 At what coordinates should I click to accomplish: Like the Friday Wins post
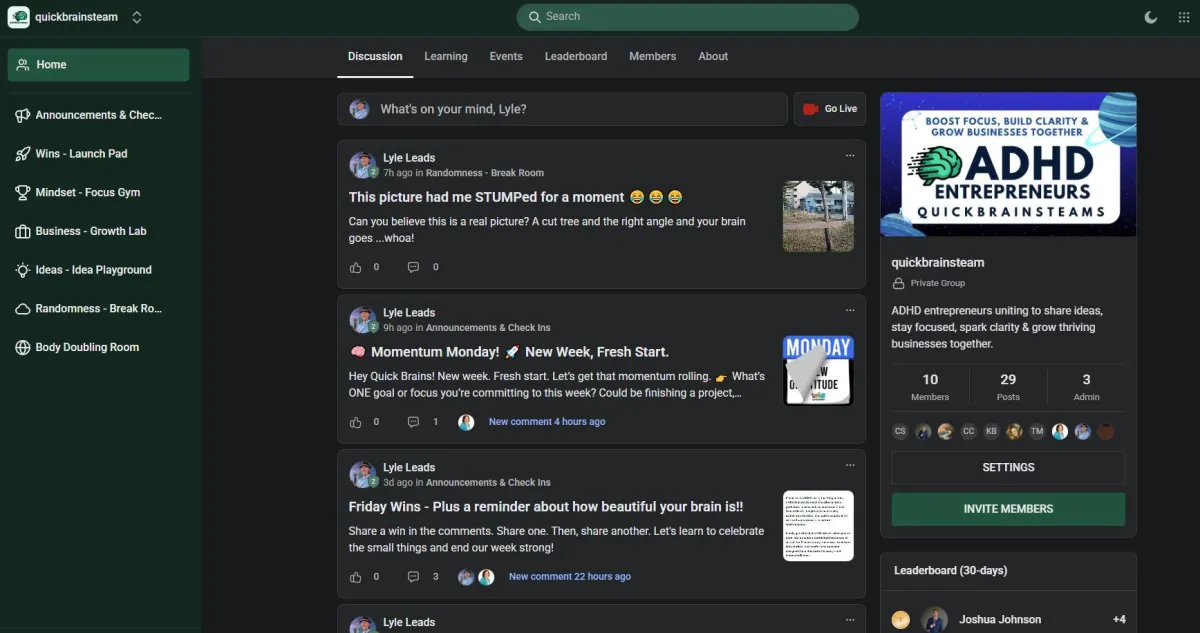click(356, 577)
